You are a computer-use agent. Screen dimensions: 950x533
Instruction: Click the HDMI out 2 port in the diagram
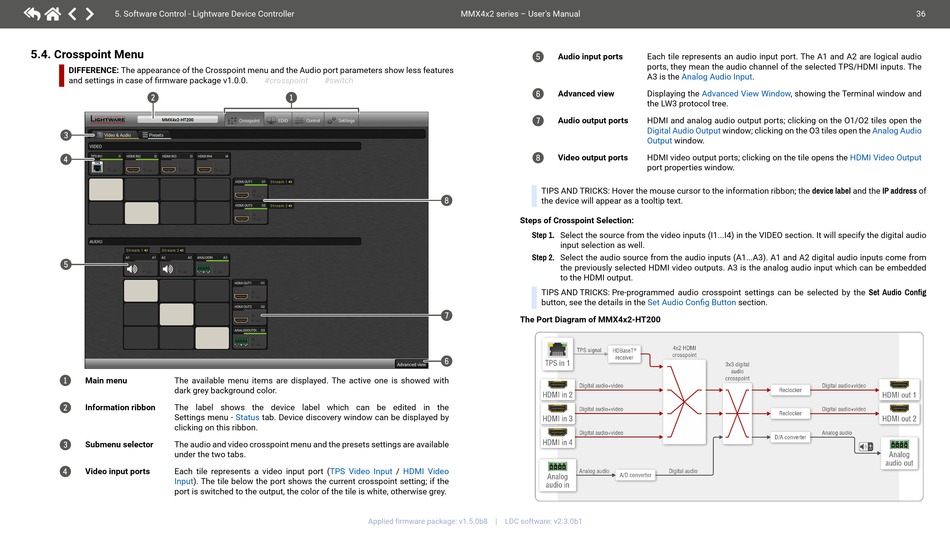click(899, 413)
